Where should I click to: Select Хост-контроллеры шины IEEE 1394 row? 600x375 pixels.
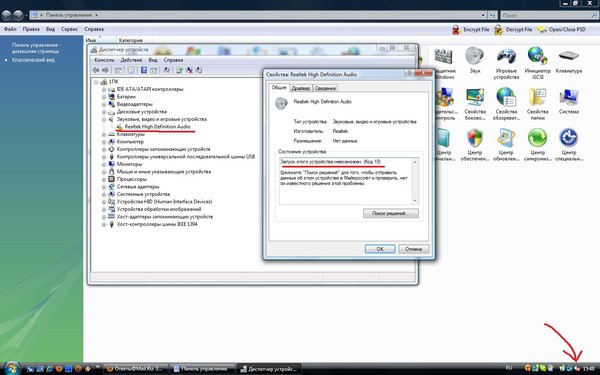(157, 224)
